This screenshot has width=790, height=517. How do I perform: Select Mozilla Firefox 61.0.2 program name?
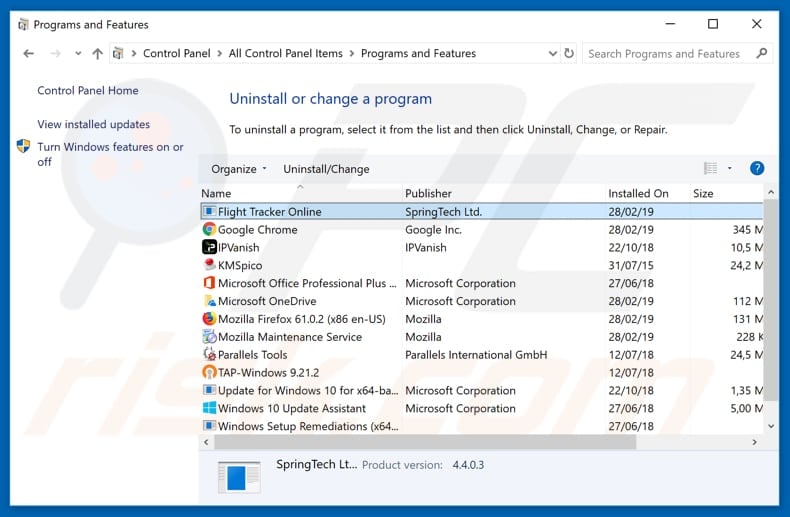[301, 319]
